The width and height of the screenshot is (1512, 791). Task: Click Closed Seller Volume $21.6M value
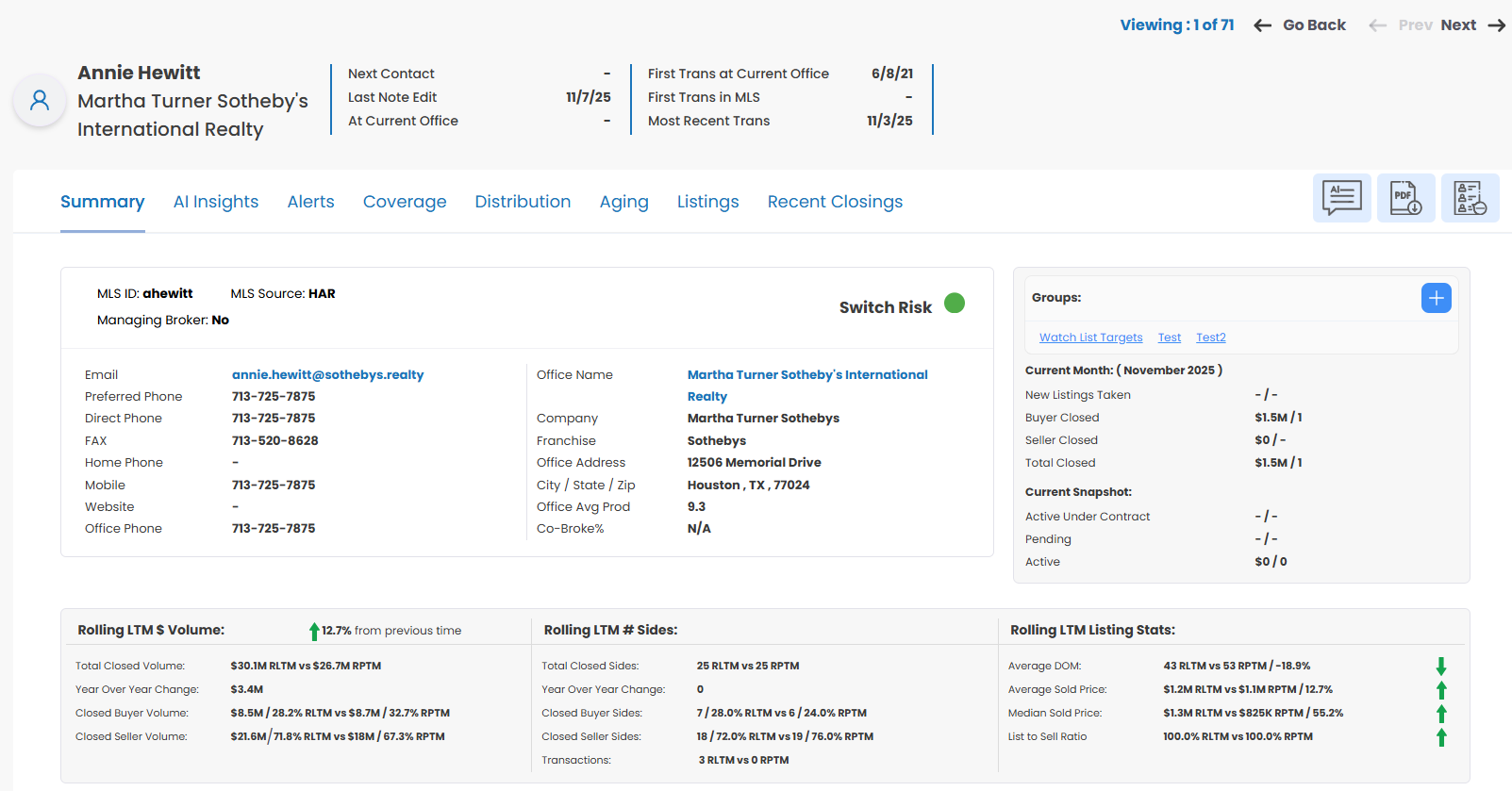tap(338, 737)
